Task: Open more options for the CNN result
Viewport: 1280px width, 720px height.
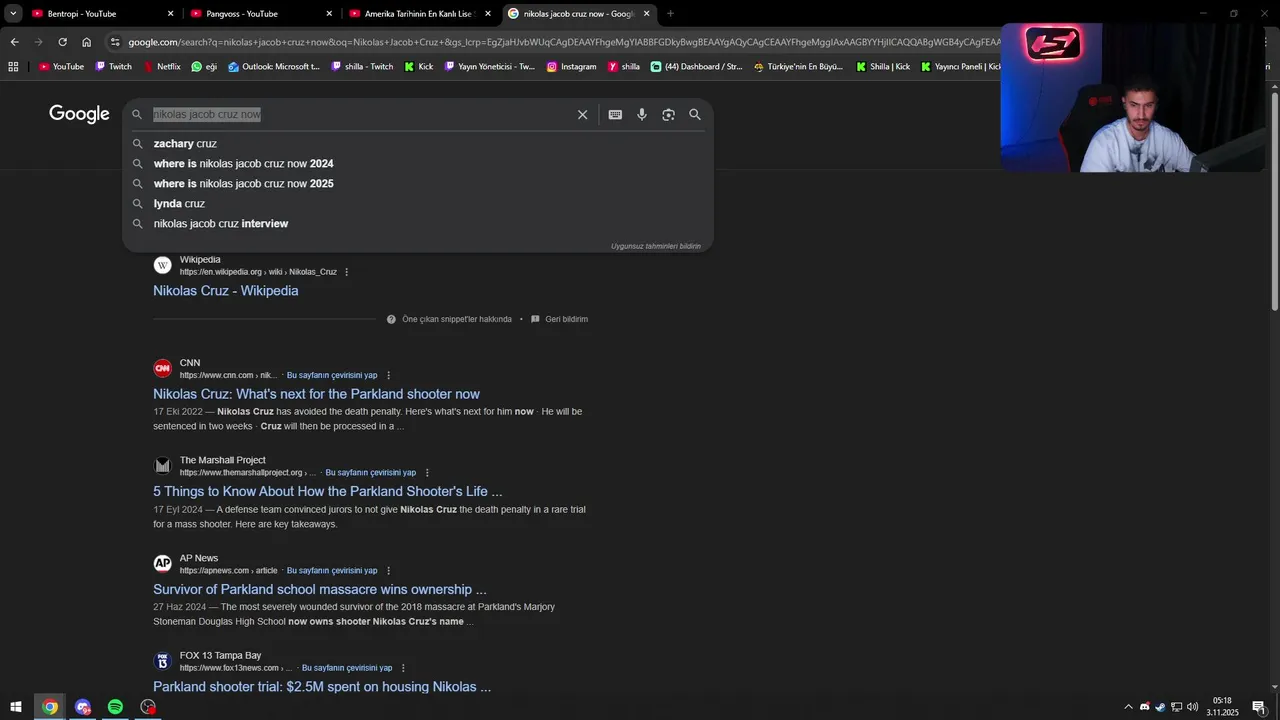Action: 389,376
